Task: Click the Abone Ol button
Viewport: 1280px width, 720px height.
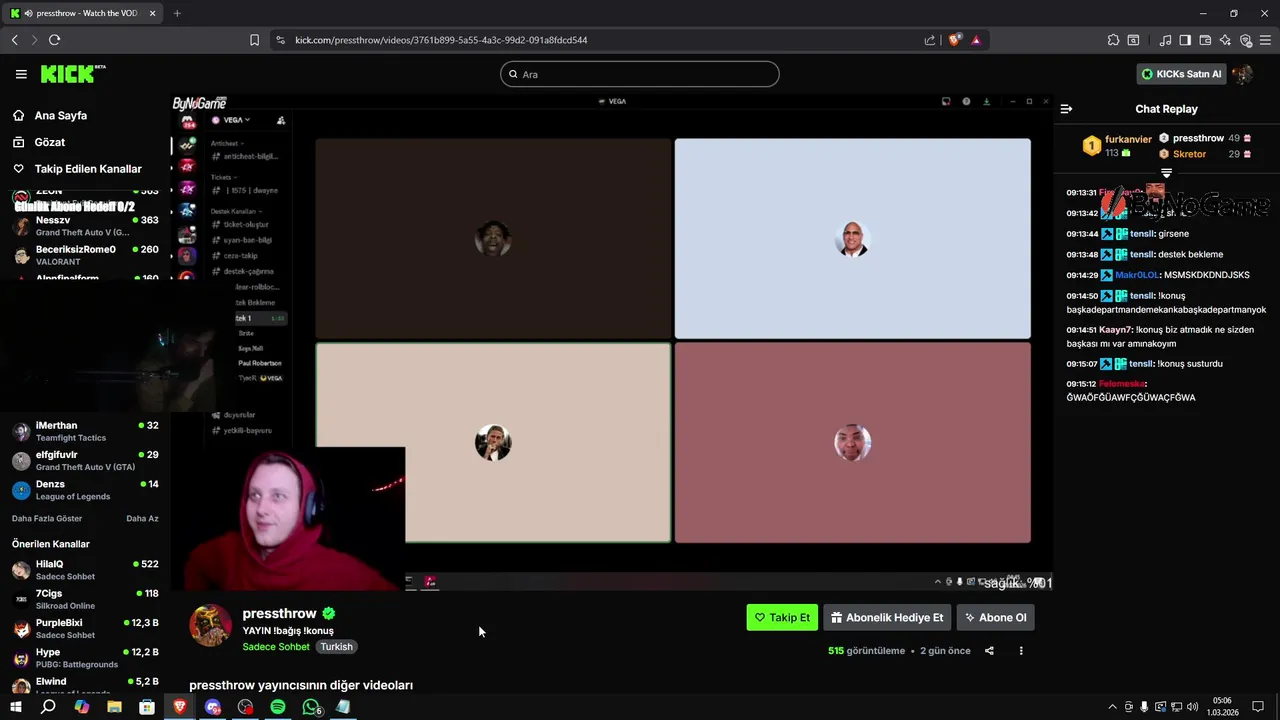Action: point(995,618)
